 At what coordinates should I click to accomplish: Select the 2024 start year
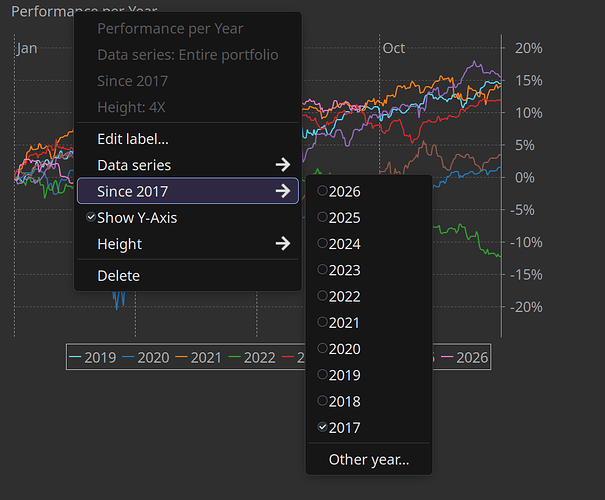pos(368,244)
